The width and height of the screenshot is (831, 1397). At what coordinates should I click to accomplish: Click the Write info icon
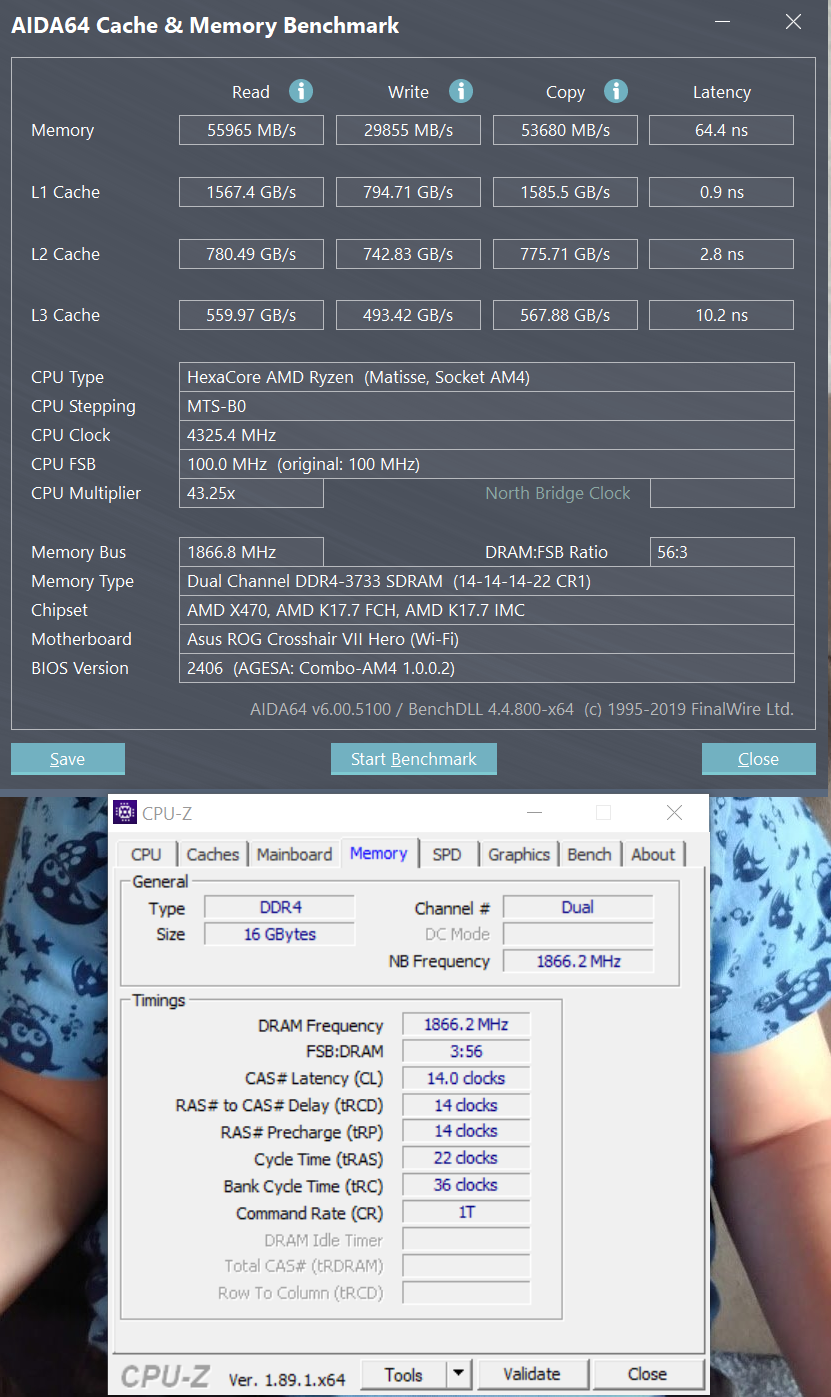click(x=460, y=91)
